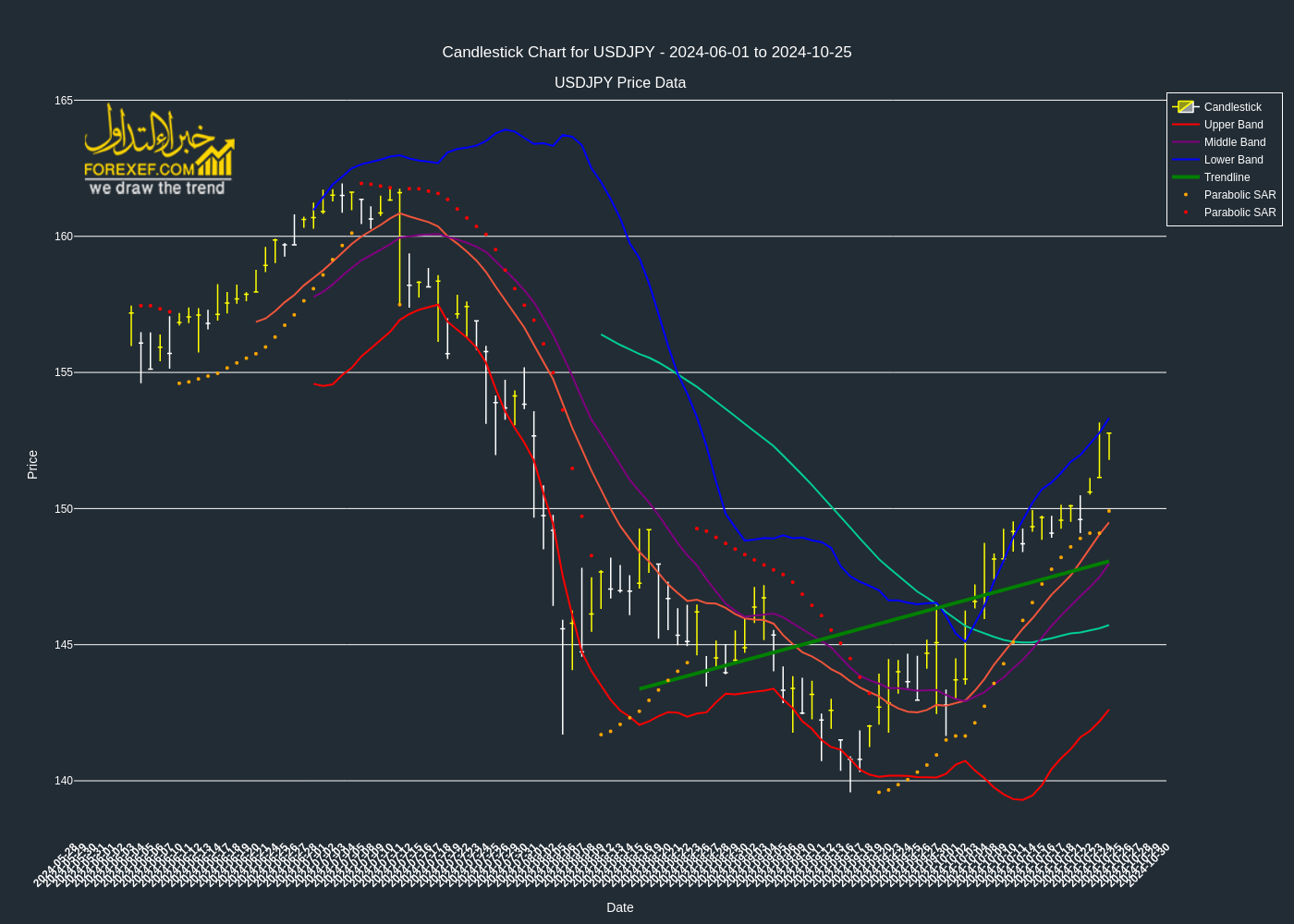The width and height of the screenshot is (1294, 924).
Task: Select the 'Price' y-axis label
Action: click(x=32, y=465)
